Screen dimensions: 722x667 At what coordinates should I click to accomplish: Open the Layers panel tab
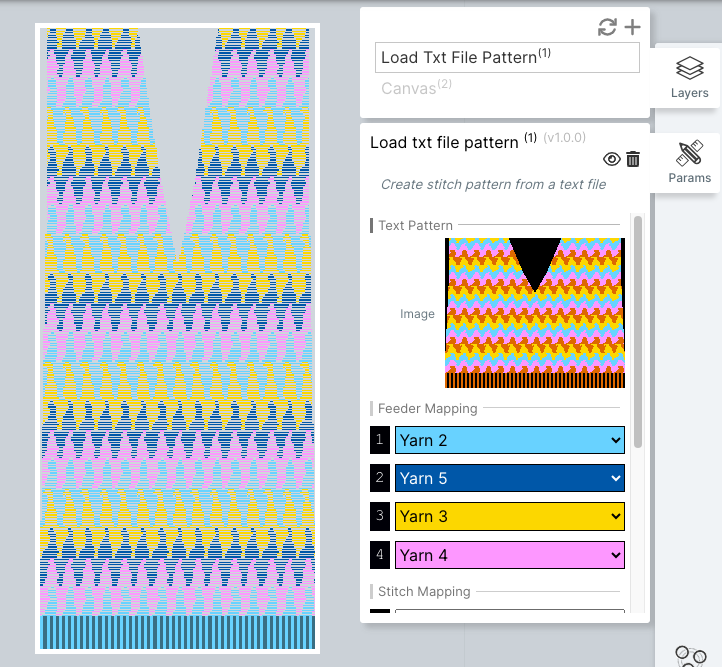pos(689,77)
